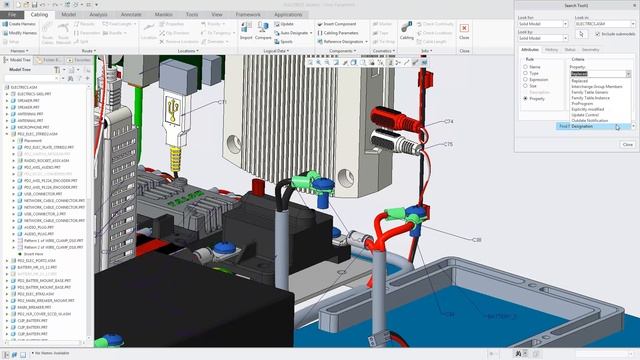Screen dimensions: 640x360
Task: Collapse the PD2_ELEC_STRBD2.ASM tree node
Action: coord(7,134)
